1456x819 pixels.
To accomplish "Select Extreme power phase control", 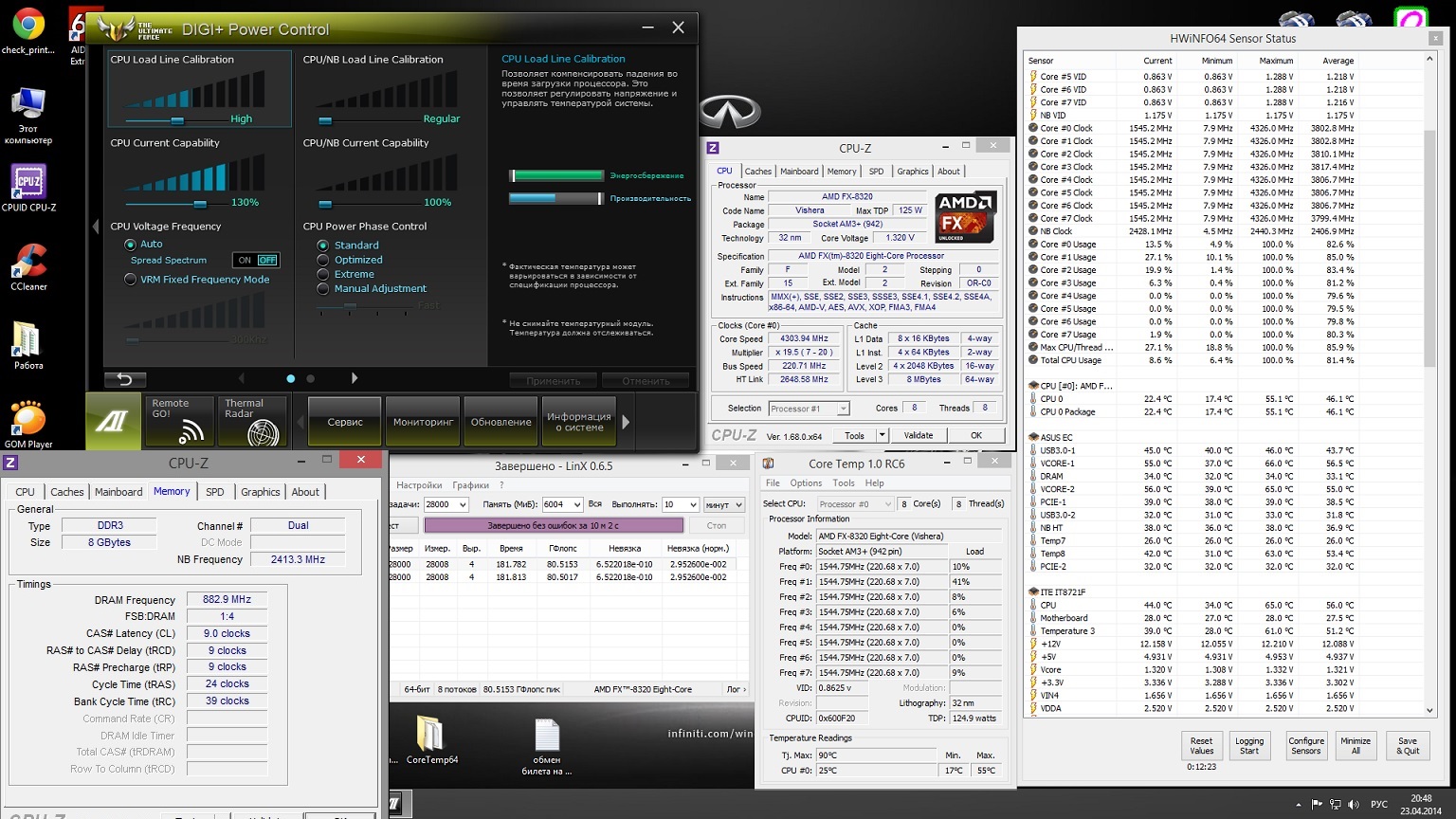I will (x=323, y=274).
